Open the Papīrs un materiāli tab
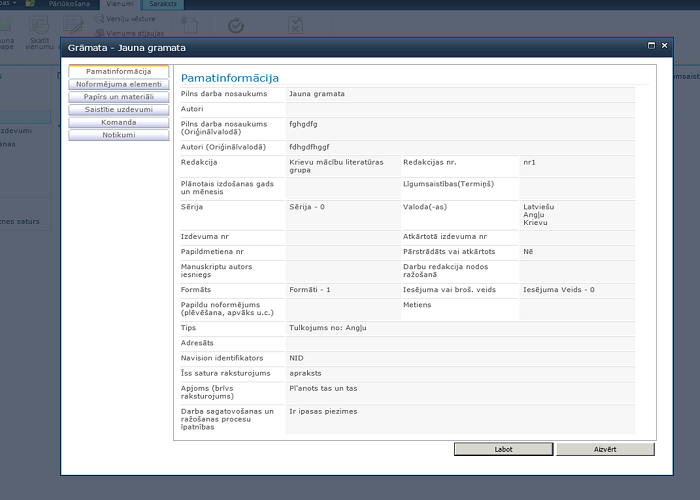This screenshot has height=500, width=700. pyautogui.click(x=119, y=97)
